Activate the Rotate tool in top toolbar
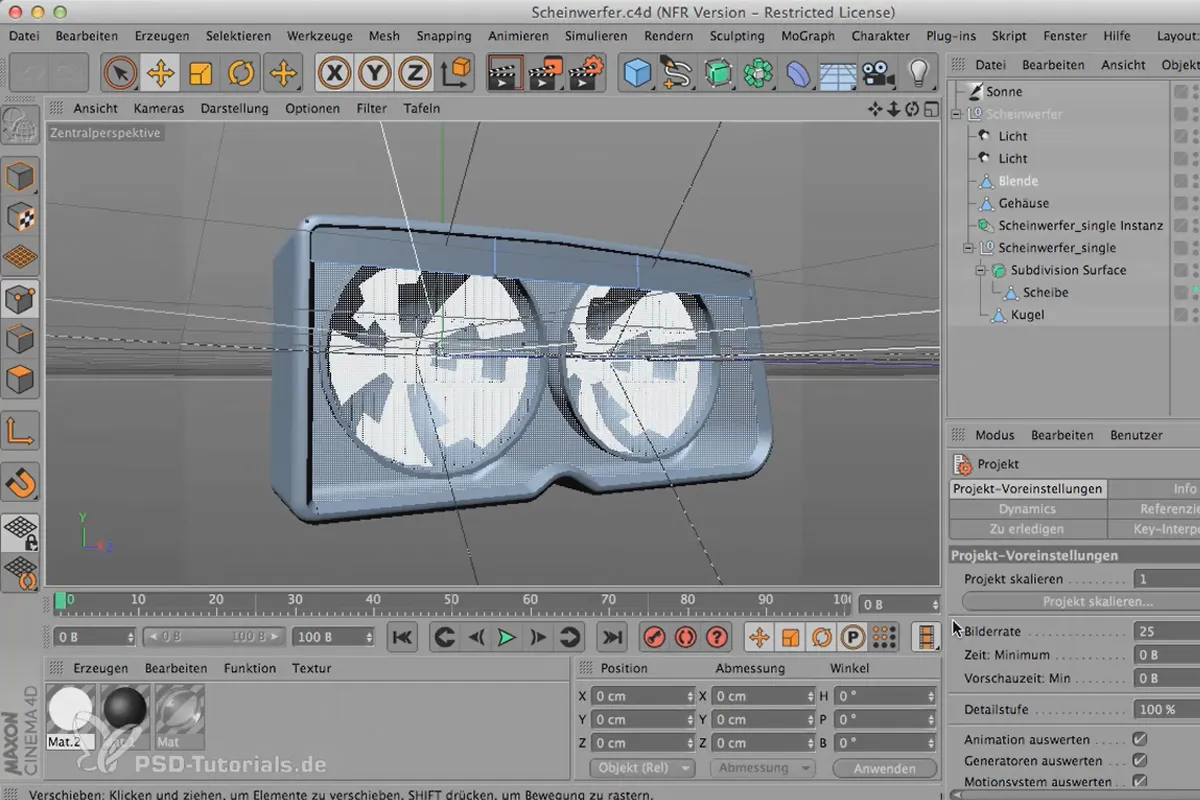Image resolution: width=1200 pixels, height=800 pixels. pos(241,73)
